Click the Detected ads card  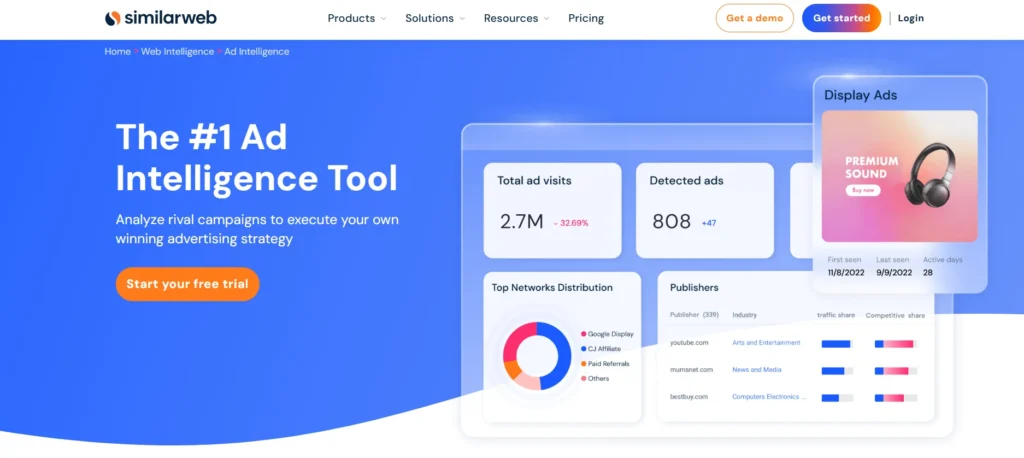705,210
